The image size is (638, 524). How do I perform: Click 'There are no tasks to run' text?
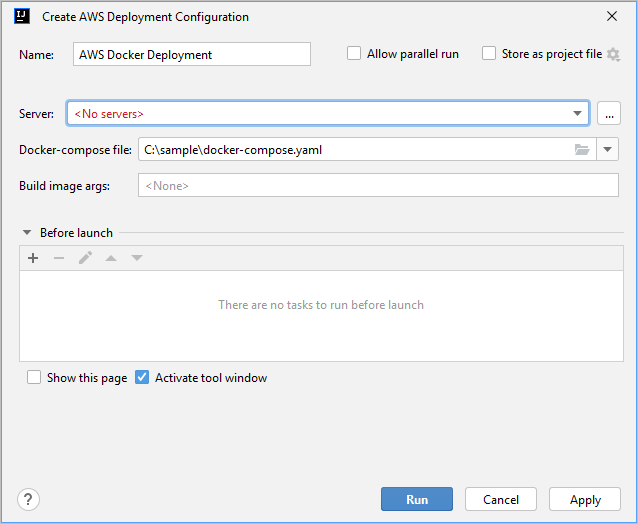[x=321, y=305]
